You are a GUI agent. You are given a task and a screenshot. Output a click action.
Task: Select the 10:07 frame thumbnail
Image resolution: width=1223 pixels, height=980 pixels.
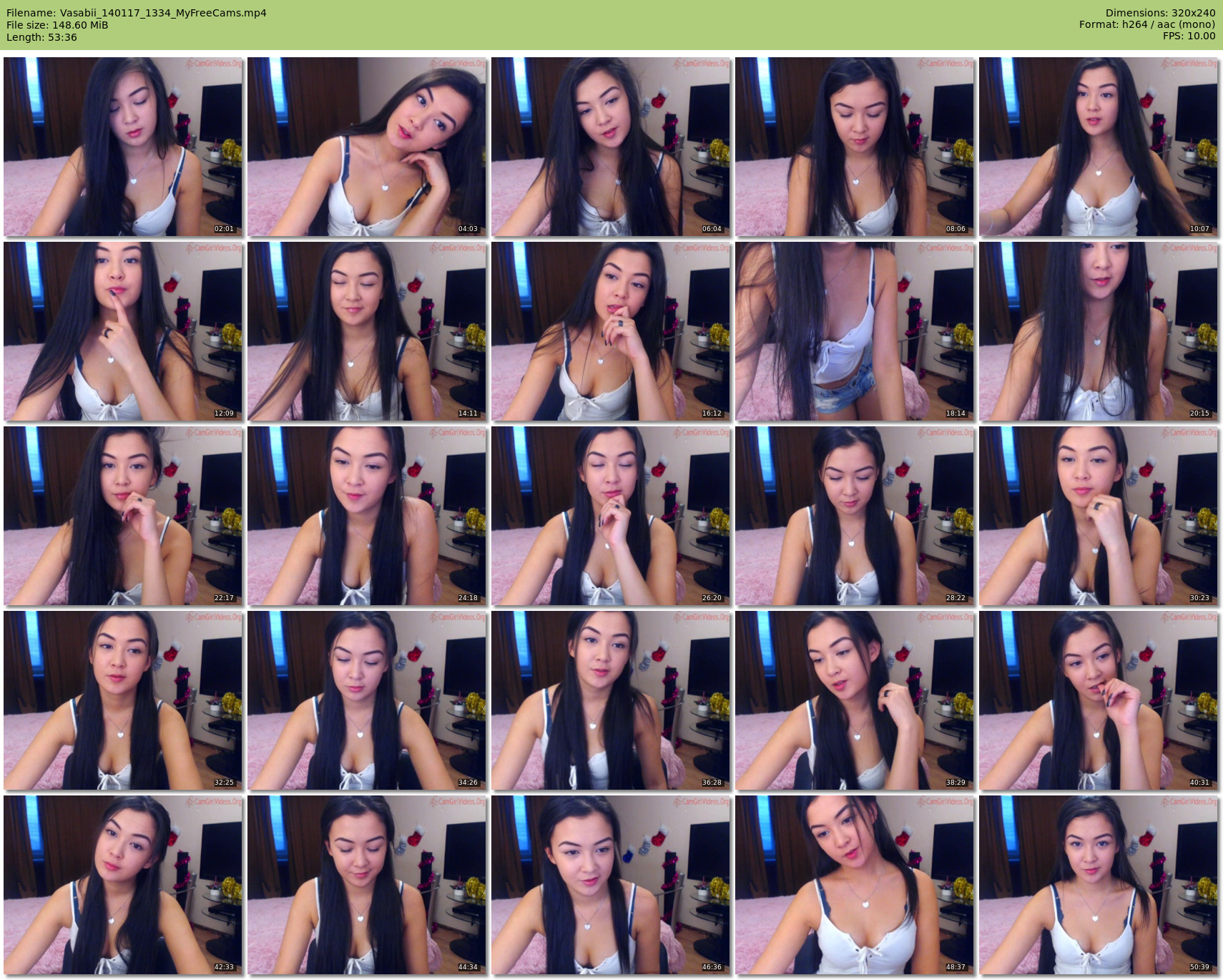1099,147
